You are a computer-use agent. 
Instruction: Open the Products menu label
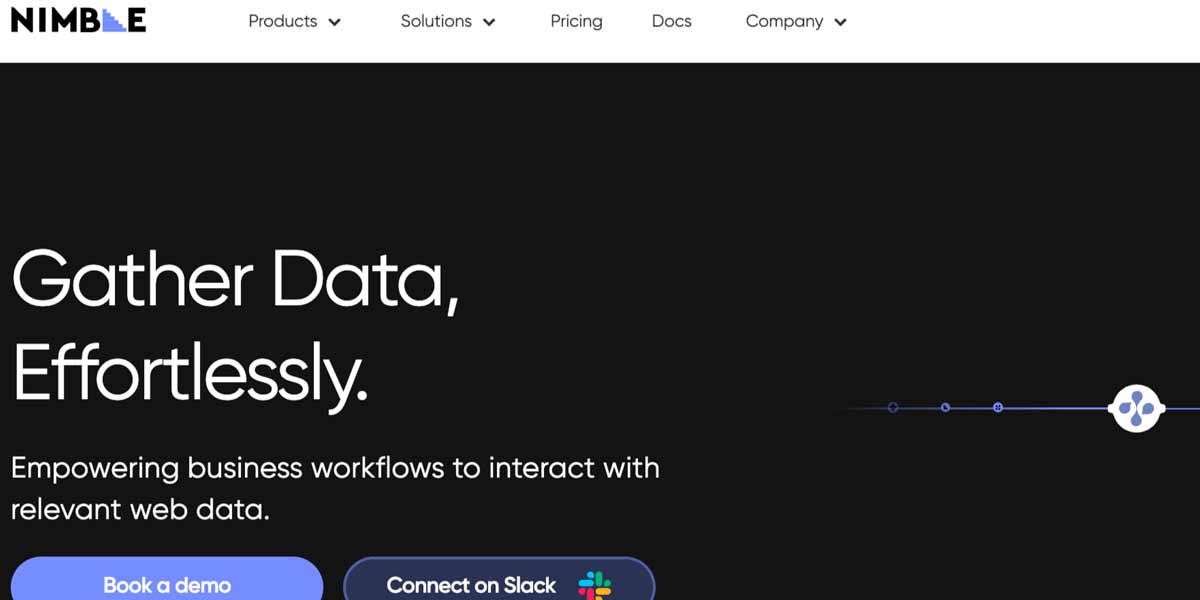pyautogui.click(x=282, y=21)
